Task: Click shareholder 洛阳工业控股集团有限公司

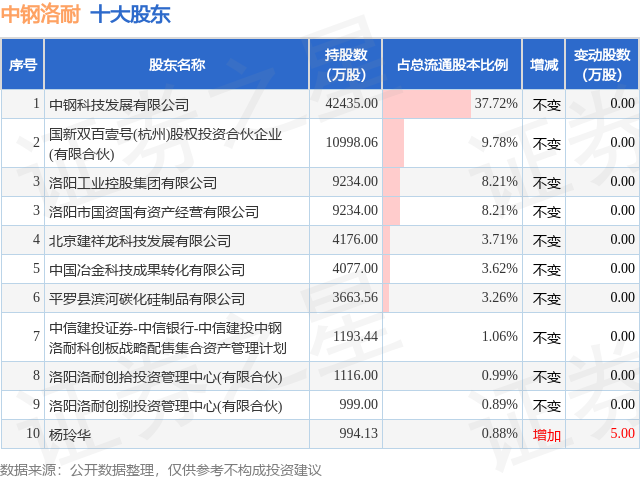Action: click(x=133, y=183)
